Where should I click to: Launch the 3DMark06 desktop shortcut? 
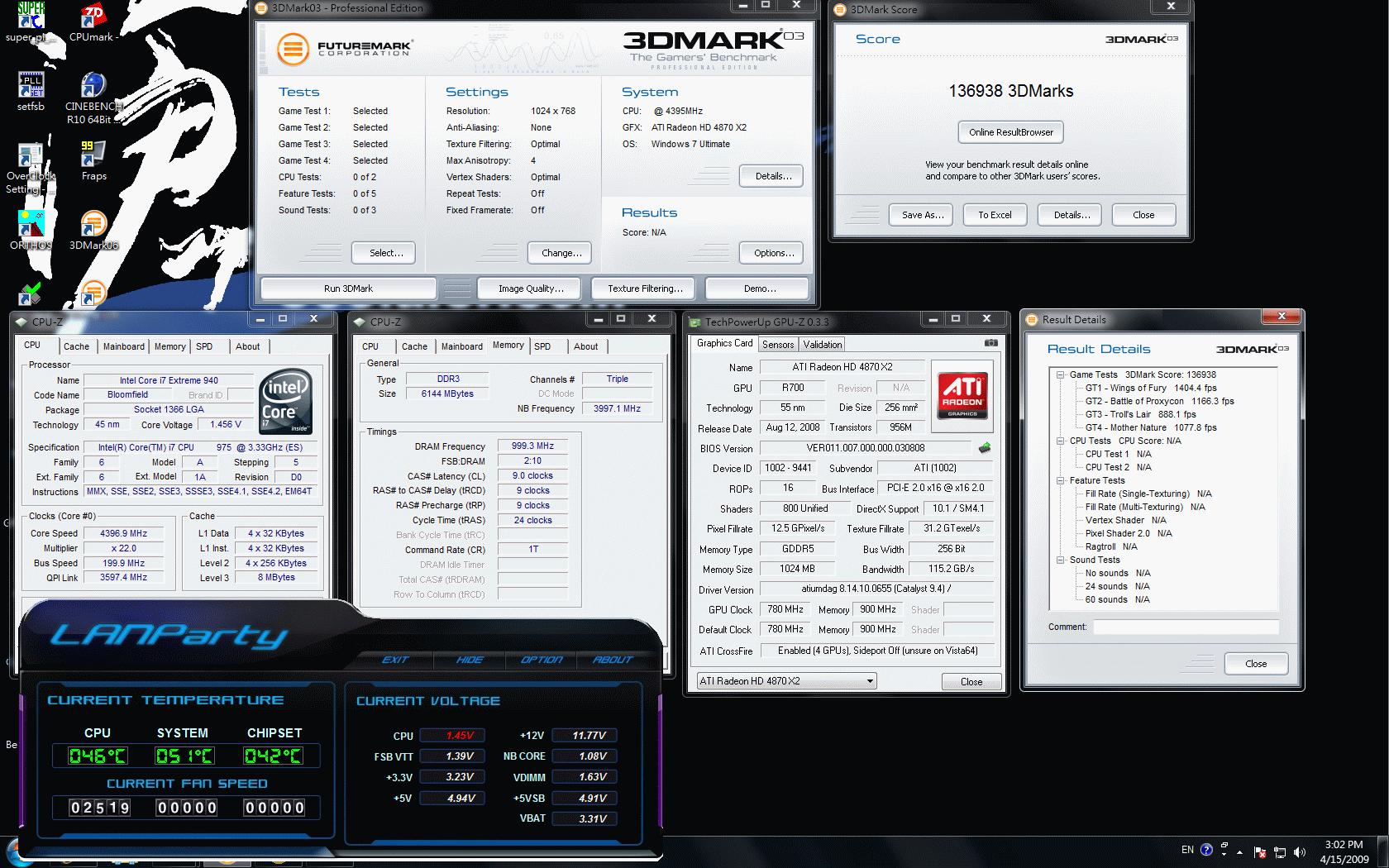click(93, 230)
